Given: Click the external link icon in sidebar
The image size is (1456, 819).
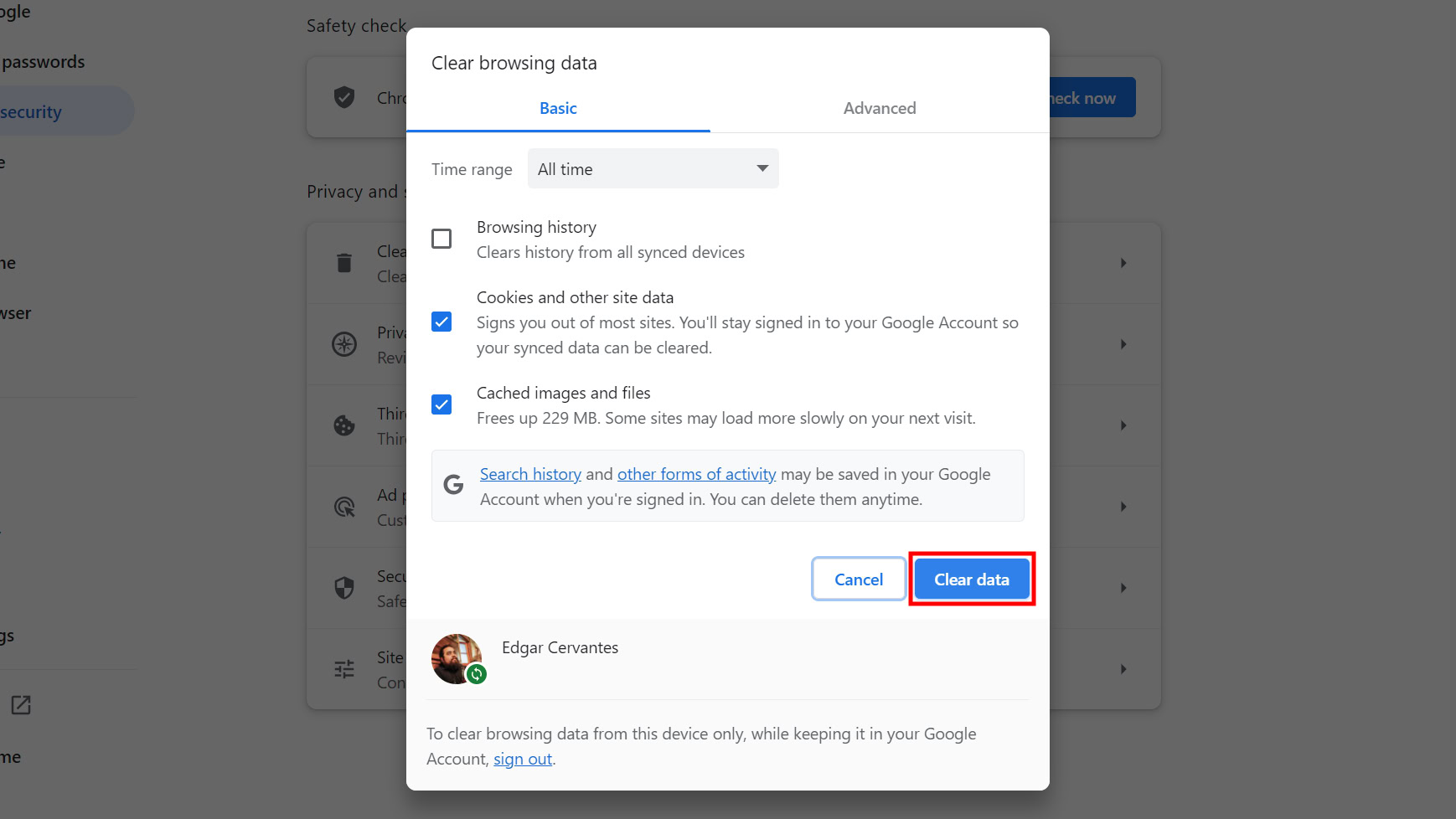Looking at the screenshot, I should click(x=21, y=705).
